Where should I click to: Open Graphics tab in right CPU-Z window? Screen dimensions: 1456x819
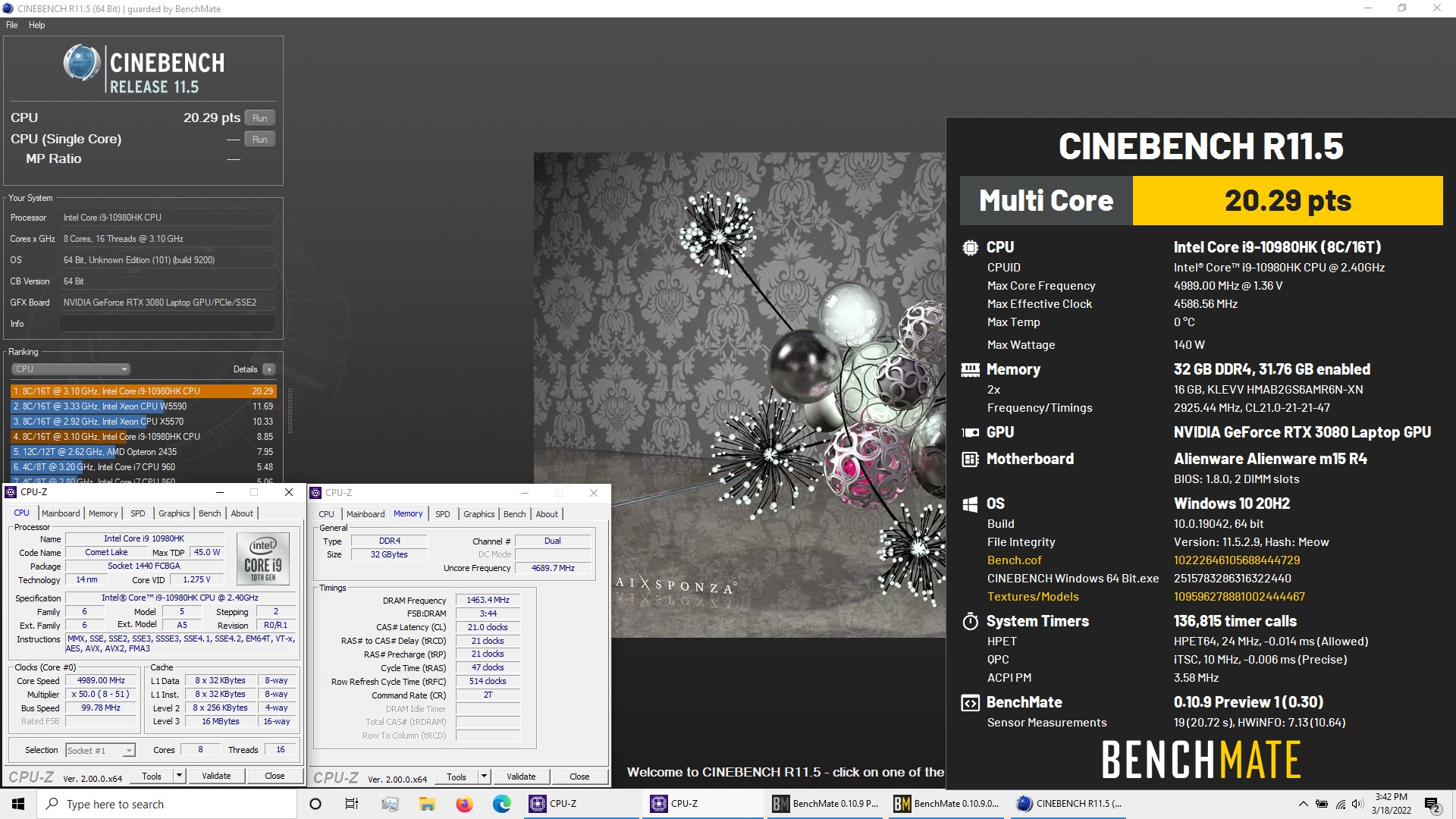(x=479, y=514)
